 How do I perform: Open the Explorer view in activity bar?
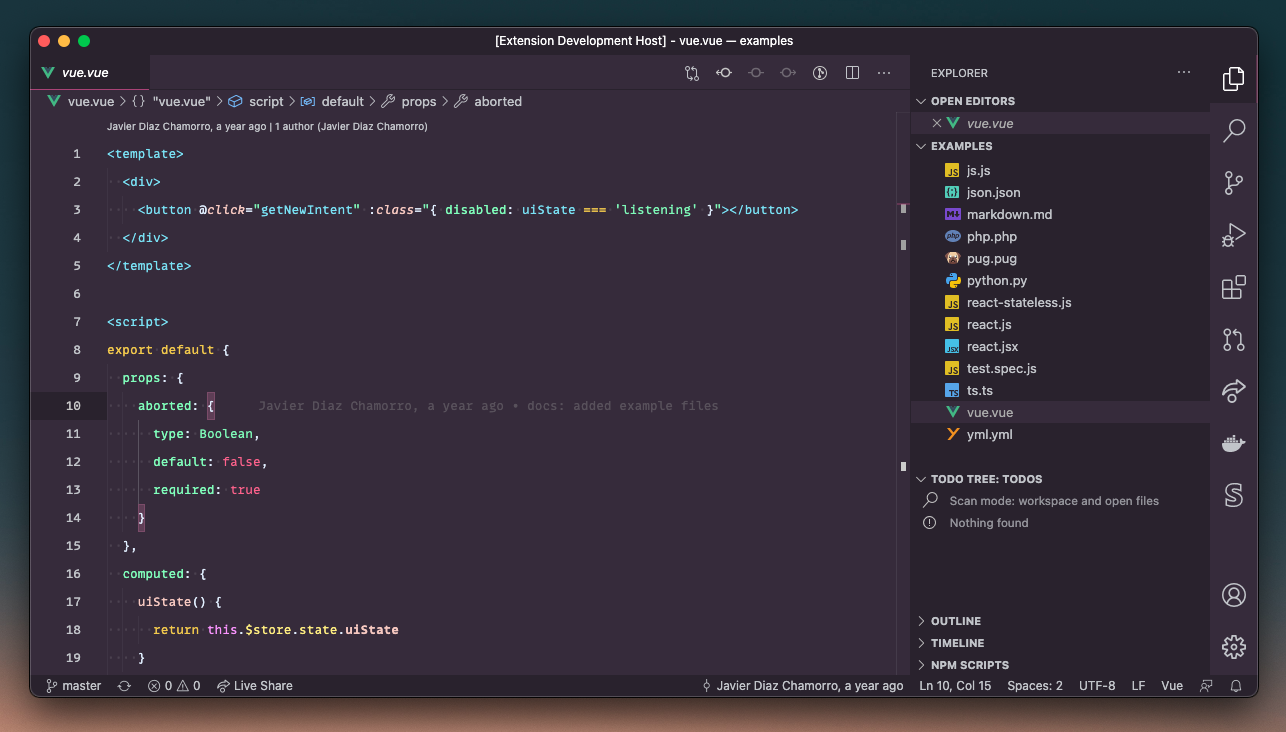point(1234,78)
